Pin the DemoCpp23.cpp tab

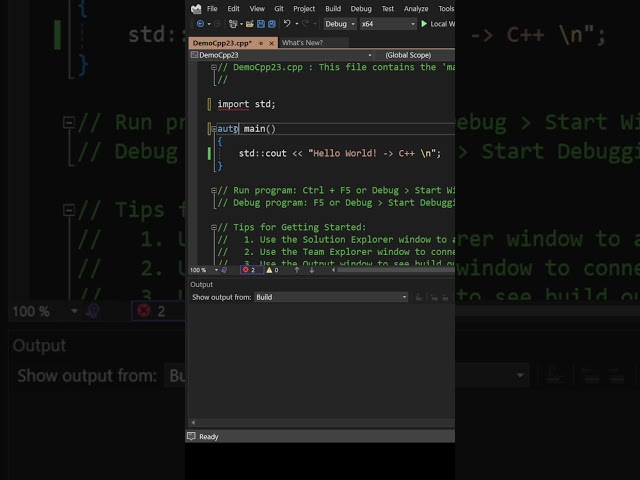pyautogui.click(x=261, y=43)
